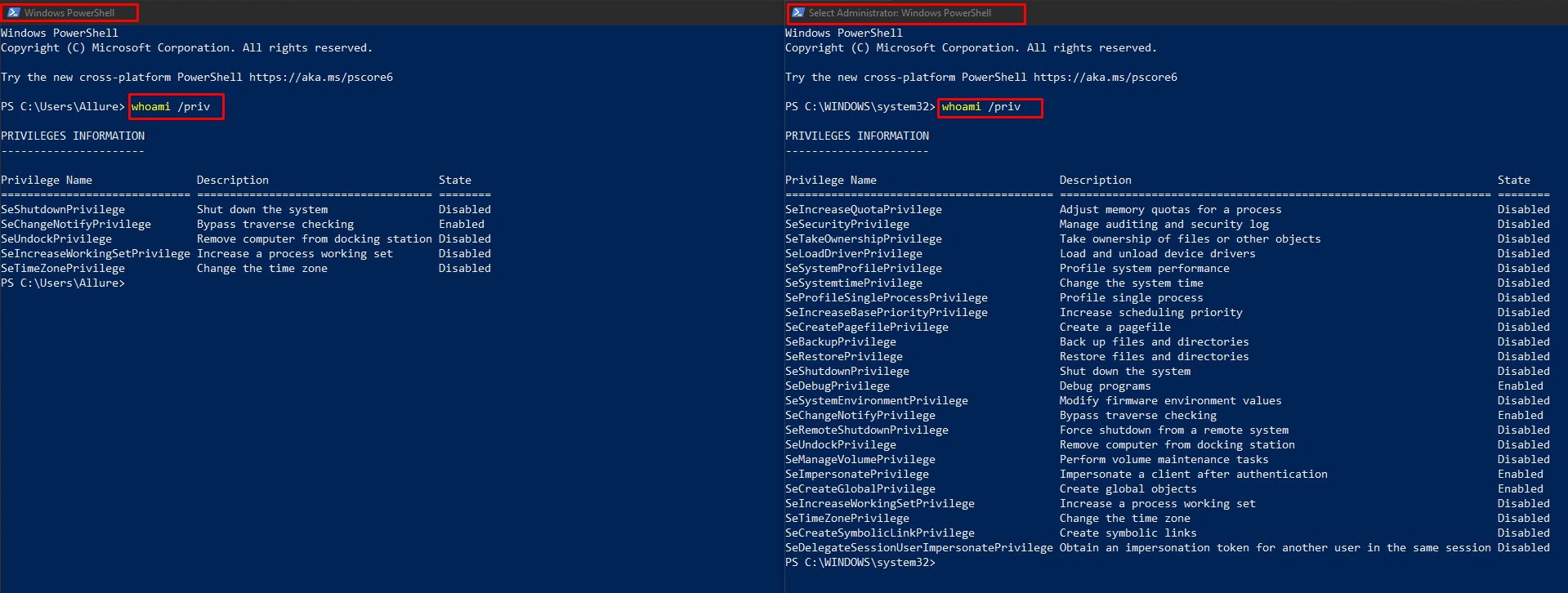Click 'Create symbolic links' description text
This screenshot has width=1568, height=593.
(1128, 533)
